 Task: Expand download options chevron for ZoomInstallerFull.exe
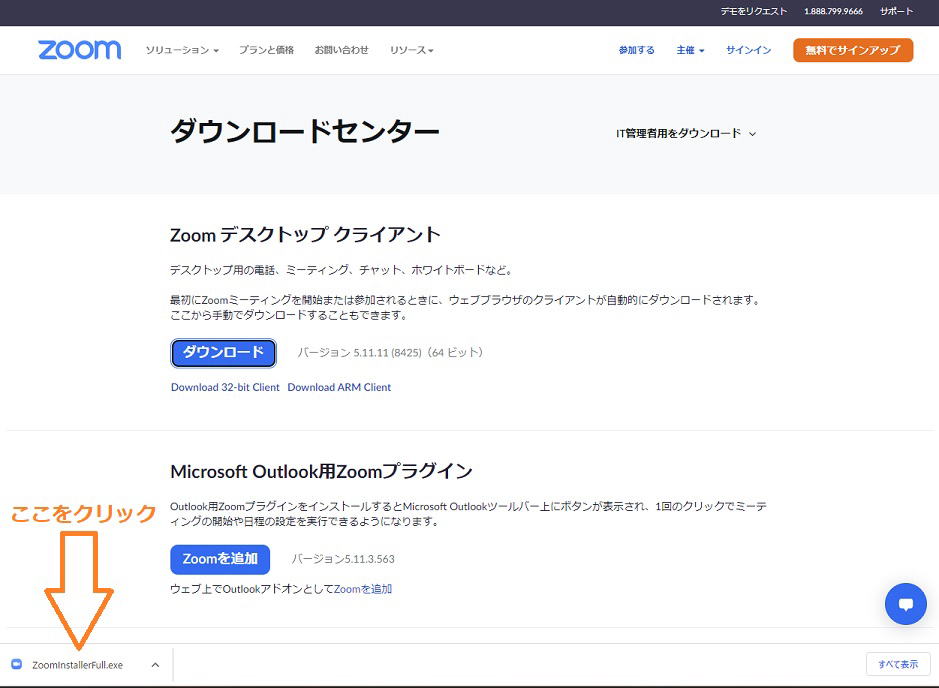pyautogui.click(x=155, y=665)
